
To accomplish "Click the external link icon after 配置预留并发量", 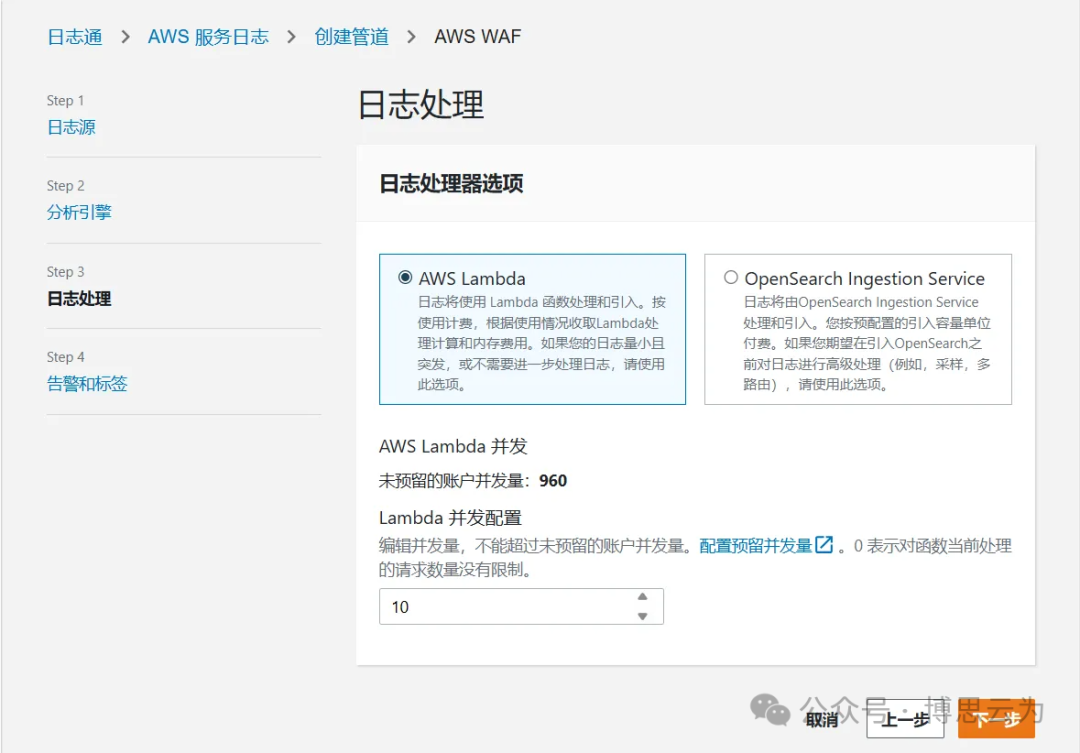I will click(x=824, y=545).
